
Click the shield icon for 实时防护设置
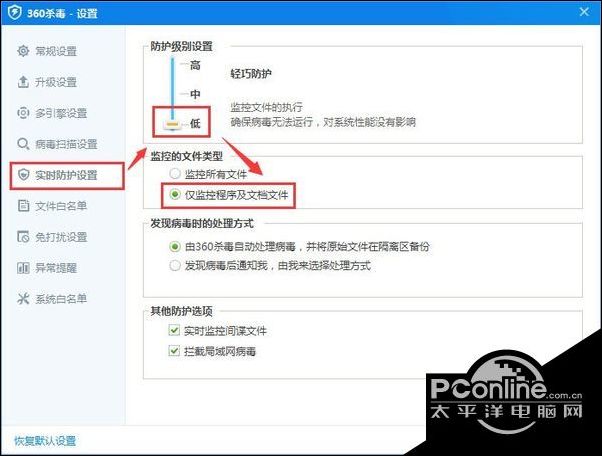tap(23, 175)
